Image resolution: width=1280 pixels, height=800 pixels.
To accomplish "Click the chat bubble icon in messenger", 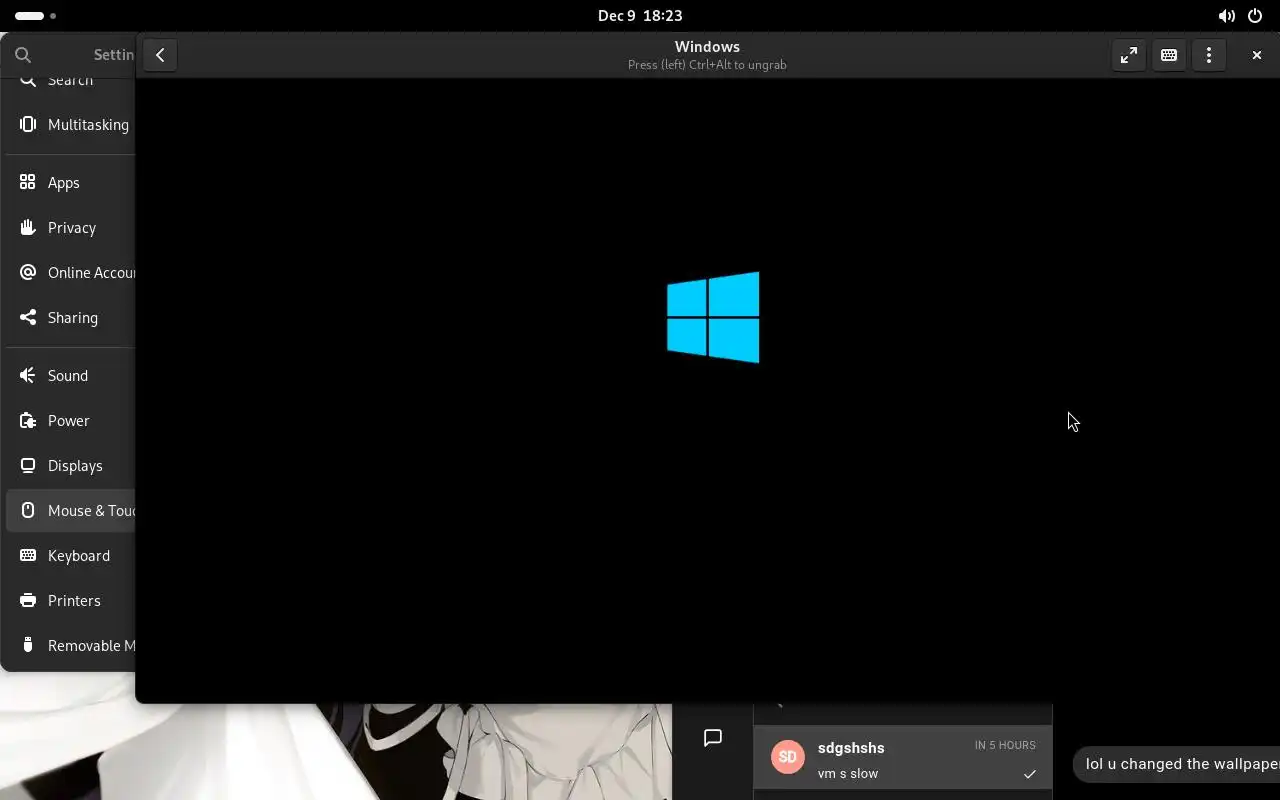I will 713,738.
